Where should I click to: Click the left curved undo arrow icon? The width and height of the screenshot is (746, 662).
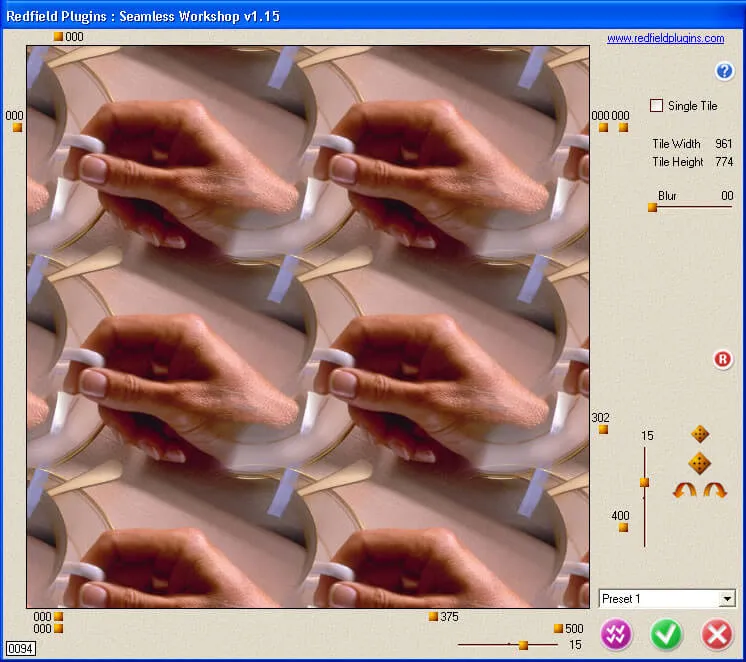point(685,490)
